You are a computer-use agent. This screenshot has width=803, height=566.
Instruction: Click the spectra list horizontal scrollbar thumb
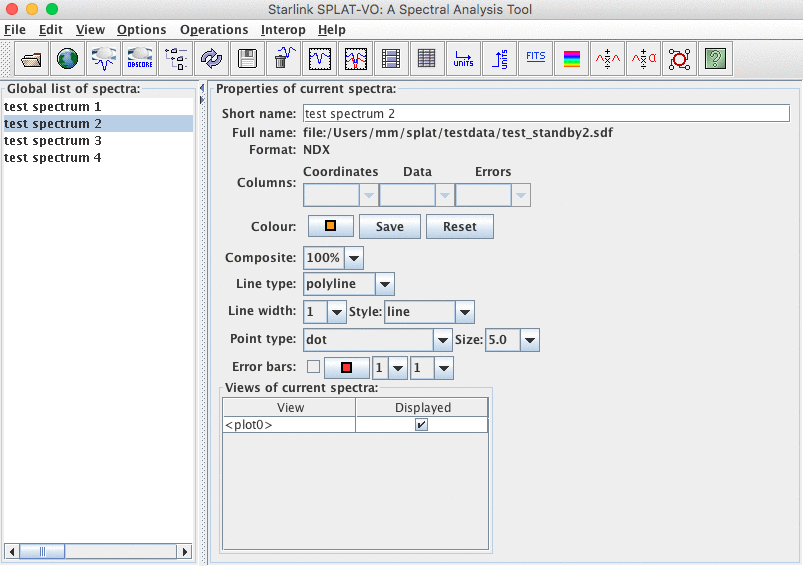click(42, 551)
